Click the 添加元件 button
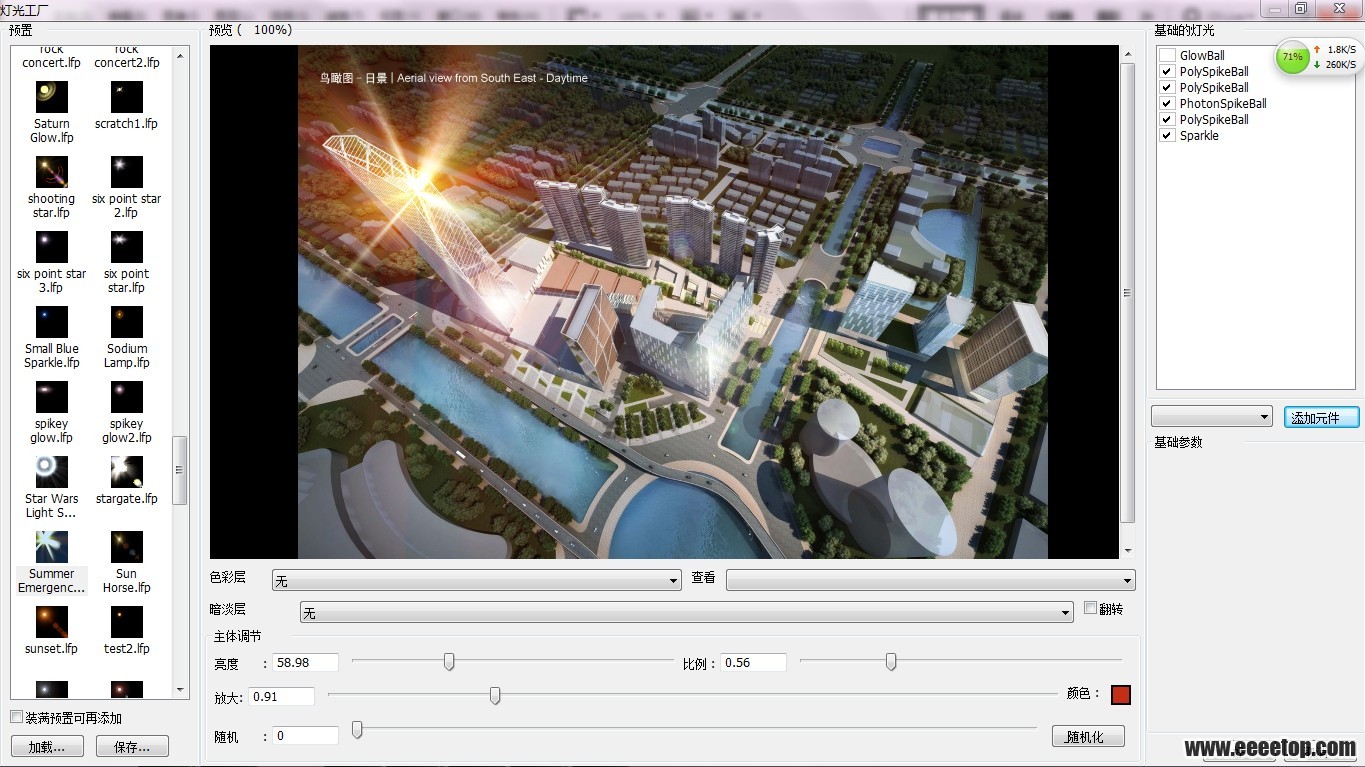The image size is (1365, 767). [1321, 417]
